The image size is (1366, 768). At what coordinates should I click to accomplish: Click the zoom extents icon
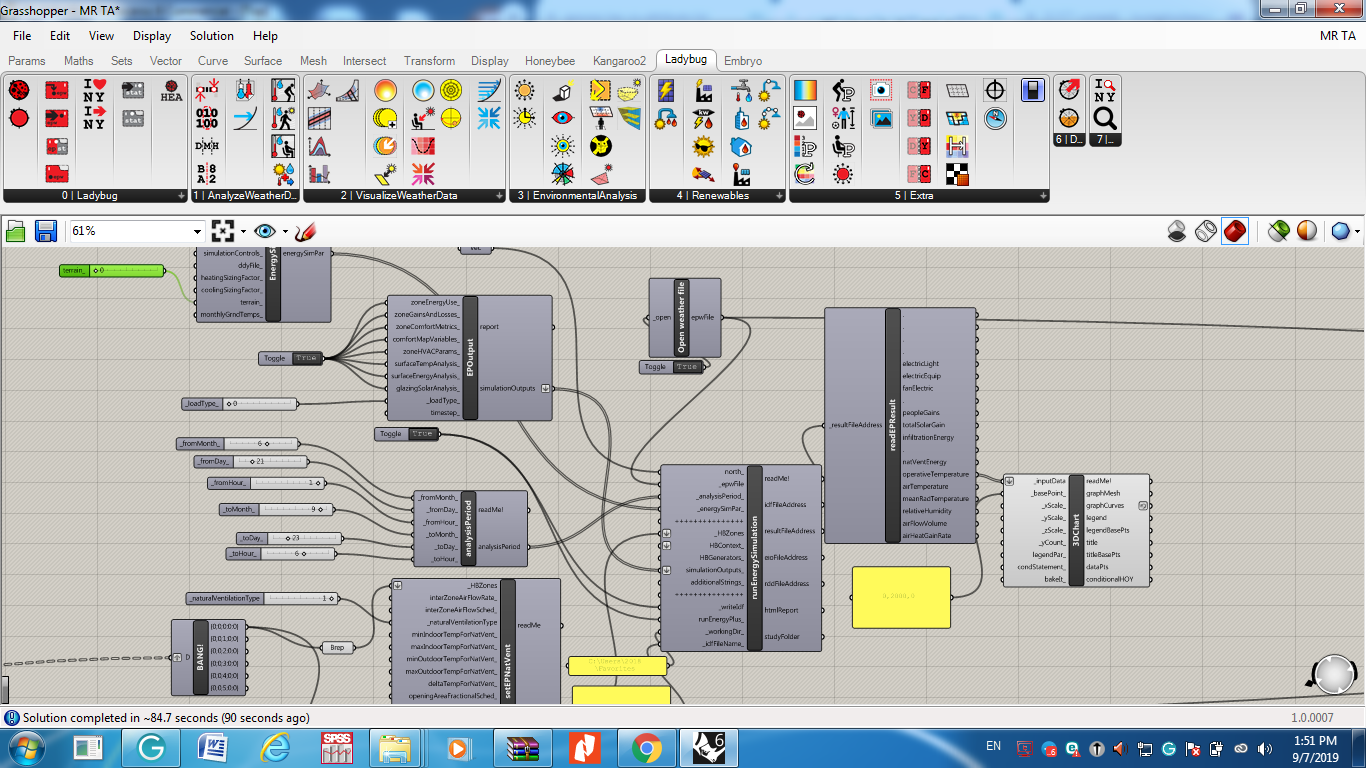[x=223, y=231]
